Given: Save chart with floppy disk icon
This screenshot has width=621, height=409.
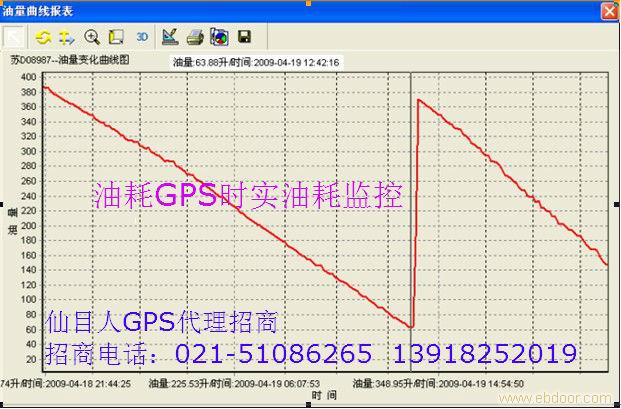Looking at the screenshot, I should click(244, 38).
